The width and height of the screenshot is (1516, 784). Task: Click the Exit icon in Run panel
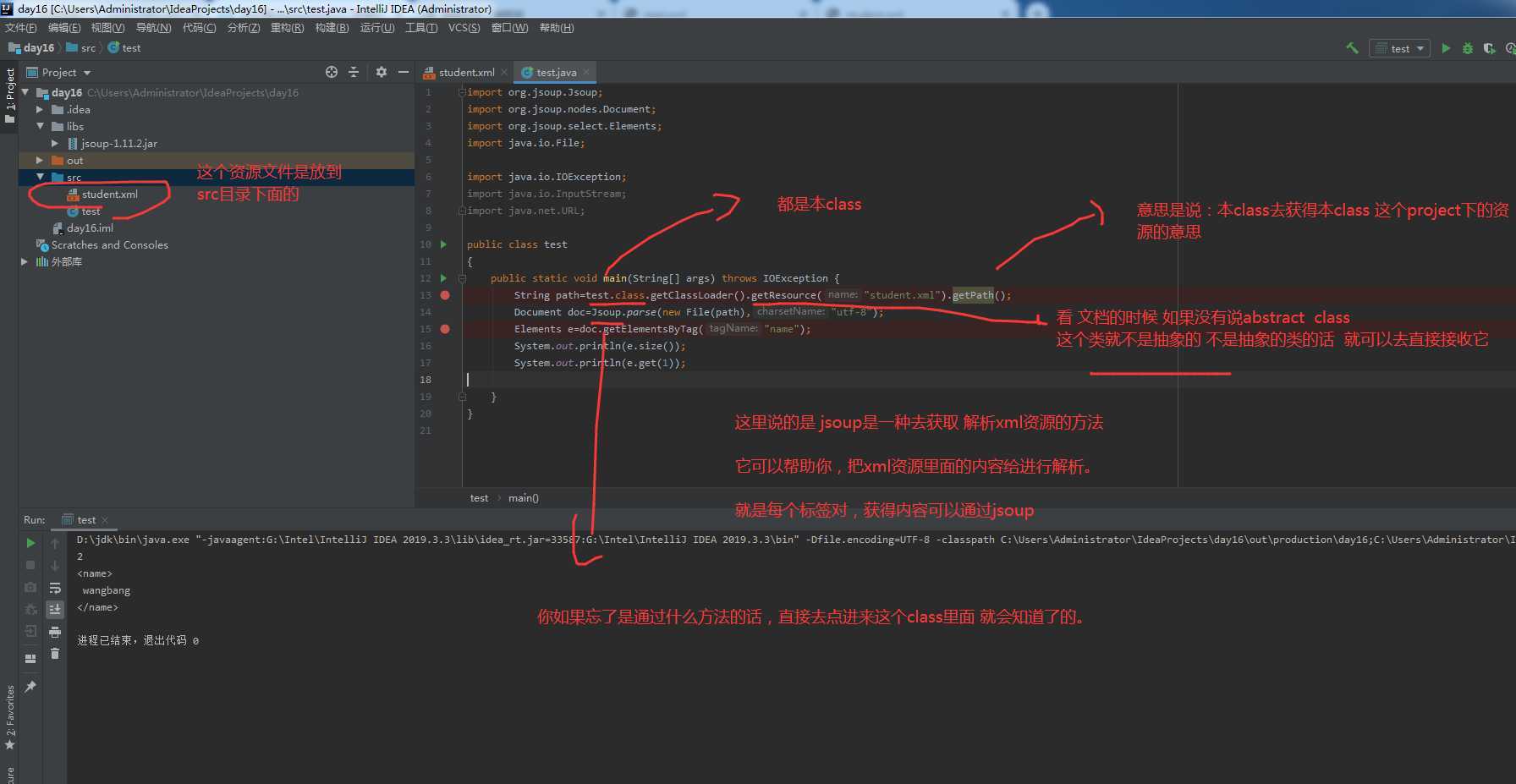pyautogui.click(x=30, y=631)
